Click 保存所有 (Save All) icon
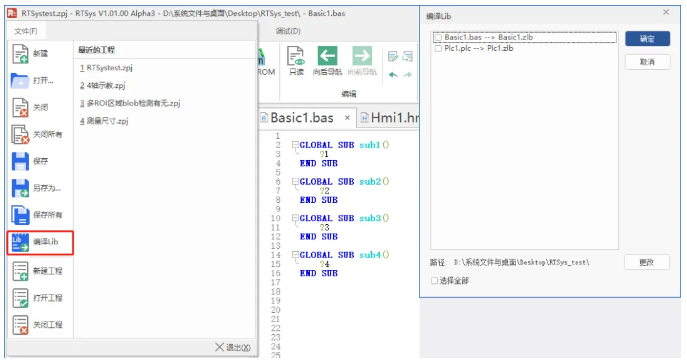 [20, 215]
